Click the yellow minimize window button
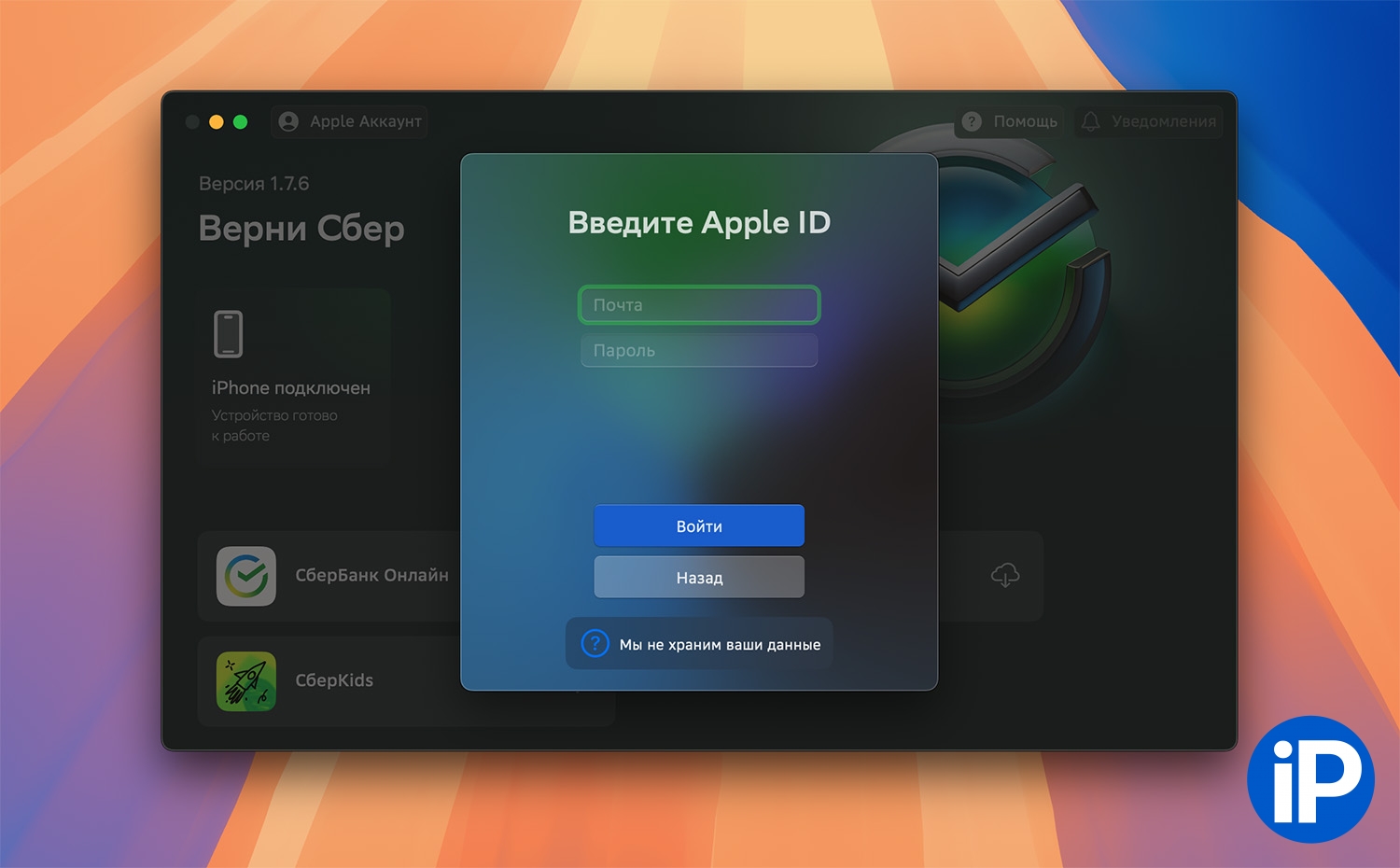This screenshot has width=1400, height=868. point(217,121)
